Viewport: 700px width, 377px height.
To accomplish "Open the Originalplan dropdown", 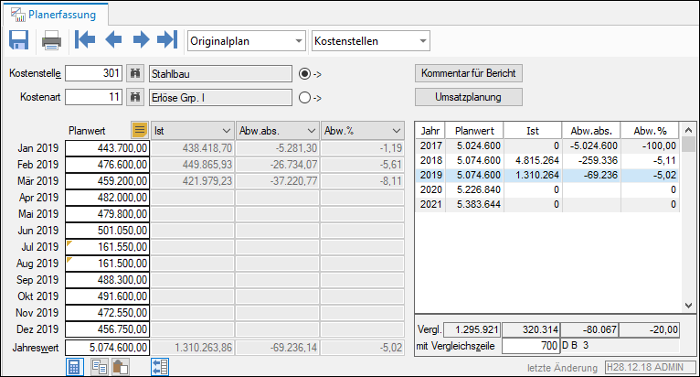I will [x=246, y=41].
